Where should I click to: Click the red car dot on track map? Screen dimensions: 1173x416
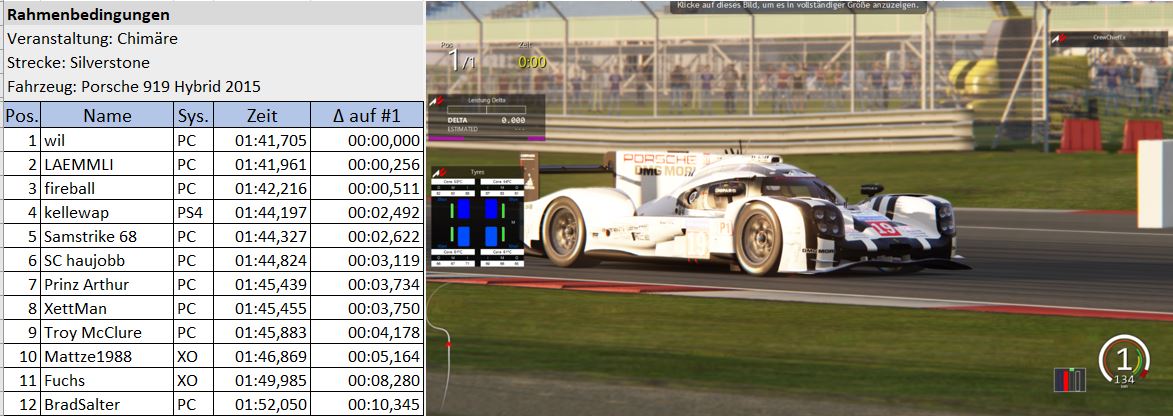(x=448, y=344)
